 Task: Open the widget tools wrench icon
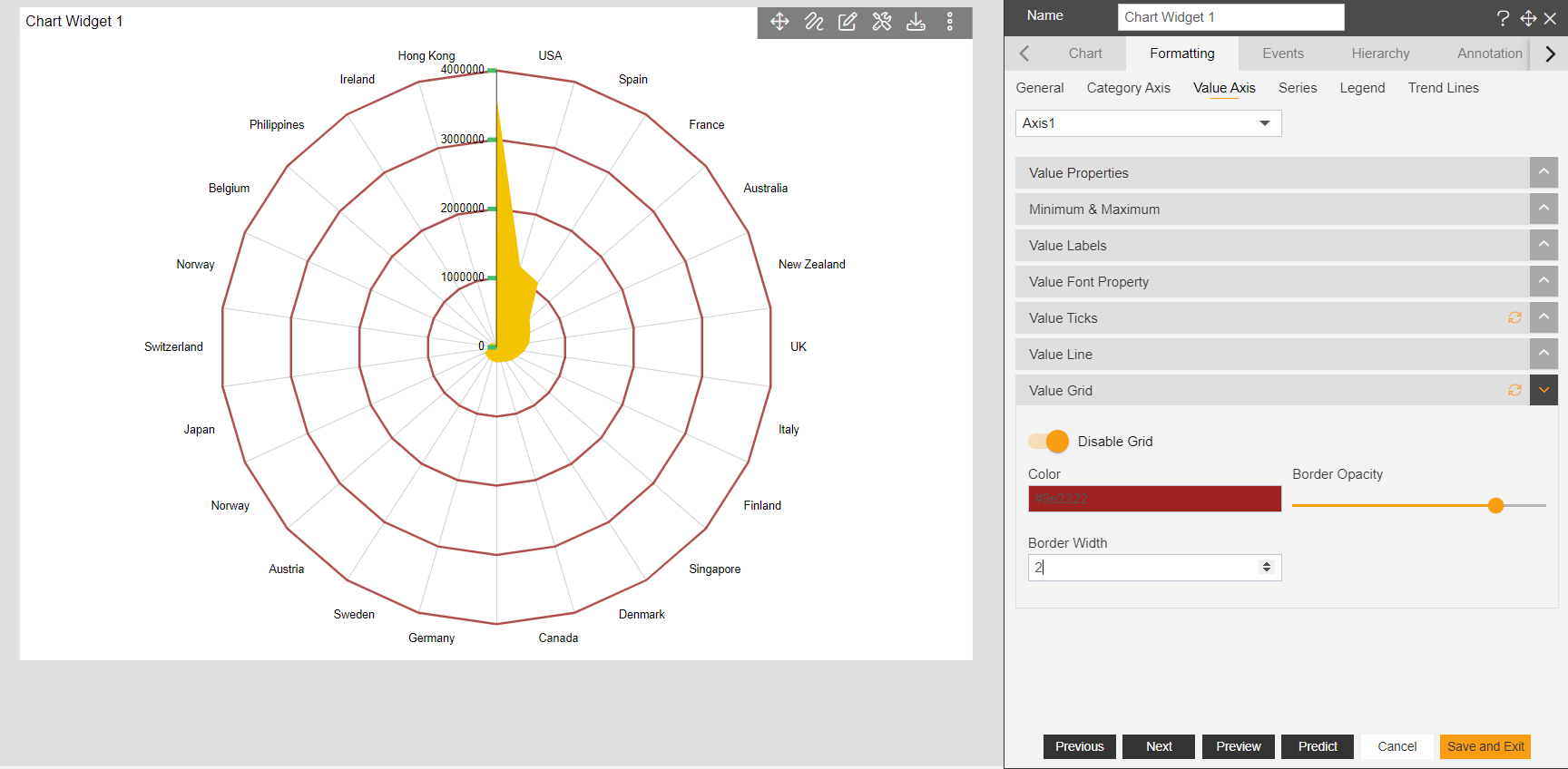[882, 22]
